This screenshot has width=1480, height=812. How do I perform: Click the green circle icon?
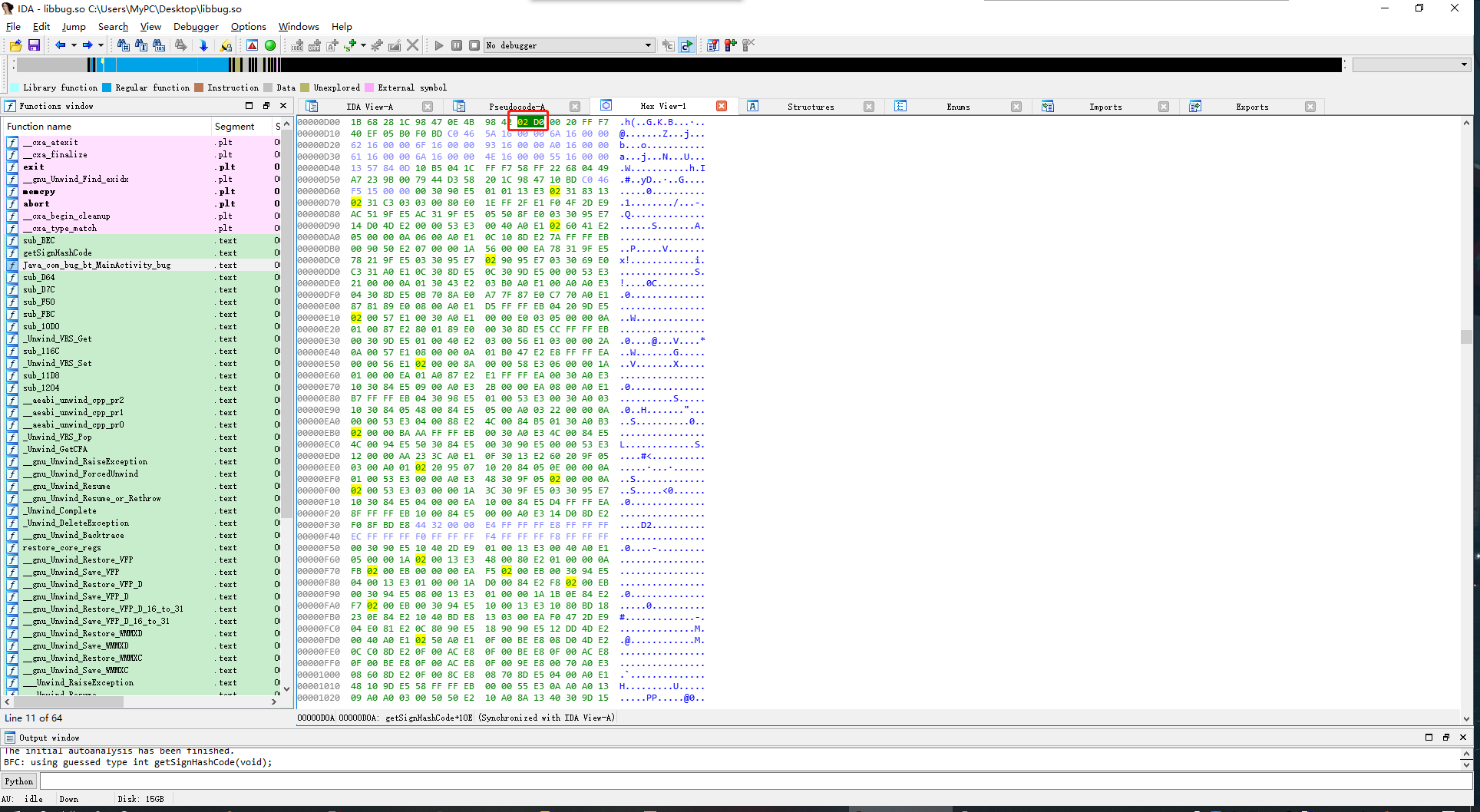(270, 45)
